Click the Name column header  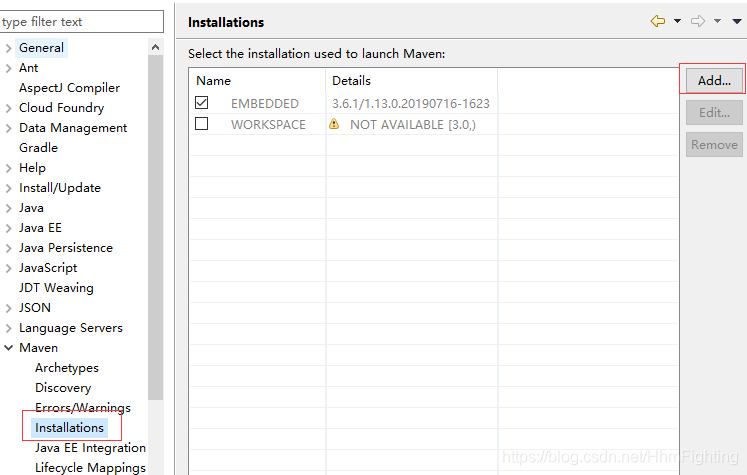pos(257,81)
